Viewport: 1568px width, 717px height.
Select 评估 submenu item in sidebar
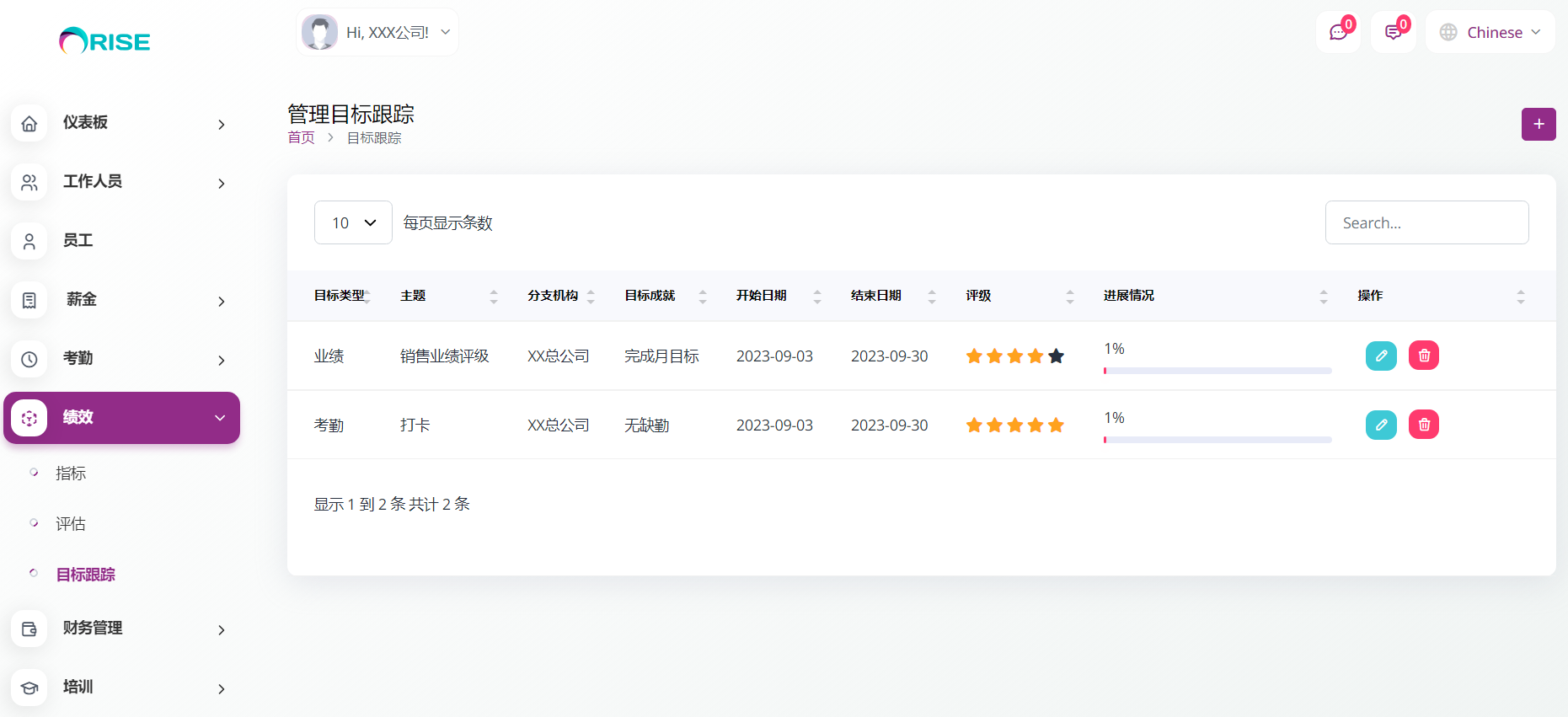(x=71, y=524)
